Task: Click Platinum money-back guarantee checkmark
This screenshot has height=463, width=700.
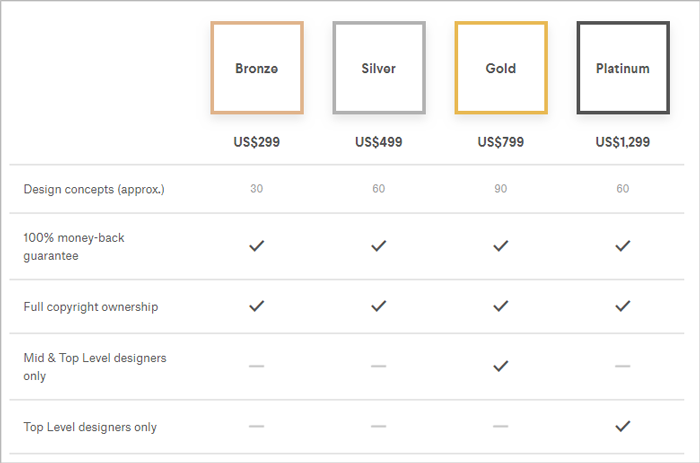Action: (x=623, y=246)
